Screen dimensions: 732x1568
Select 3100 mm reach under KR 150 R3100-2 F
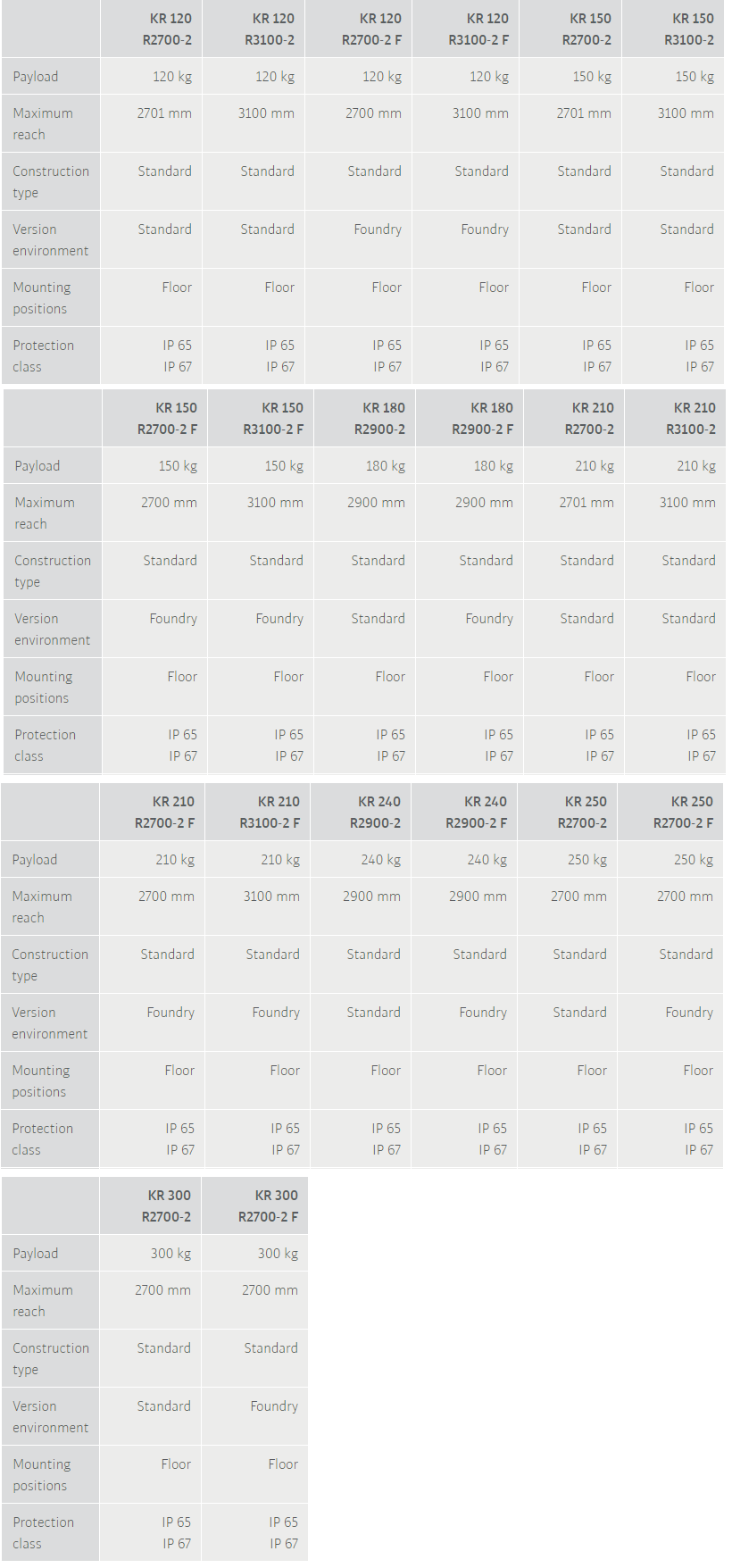(275, 503)
